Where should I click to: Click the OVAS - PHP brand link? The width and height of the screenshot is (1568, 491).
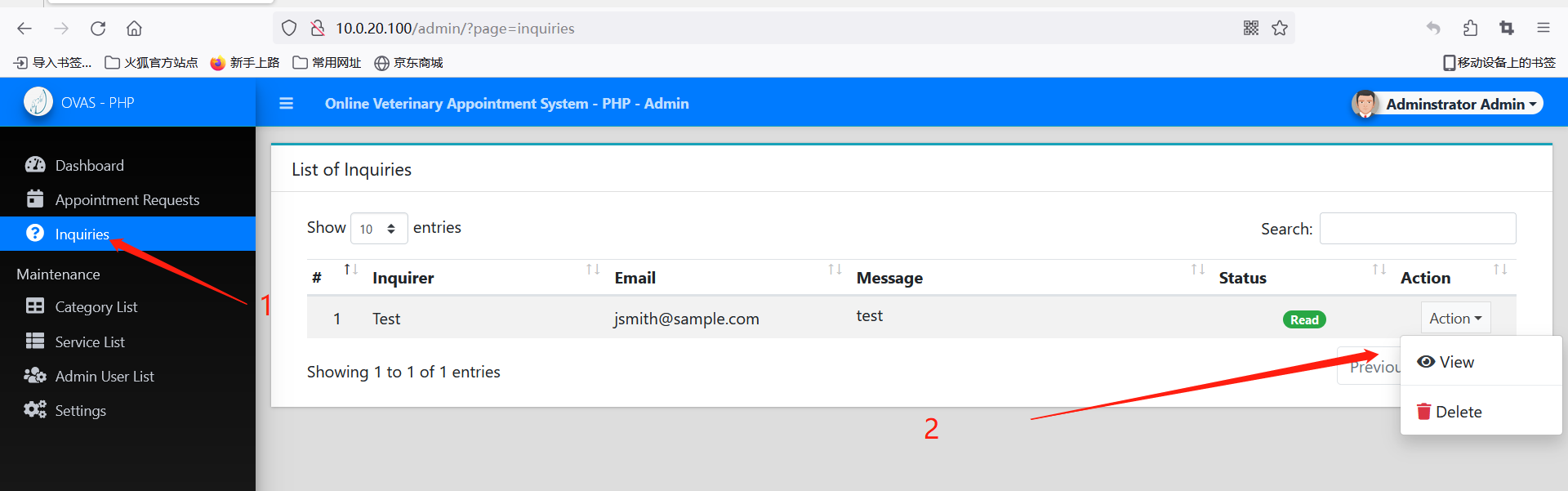(x=97, y=103)
